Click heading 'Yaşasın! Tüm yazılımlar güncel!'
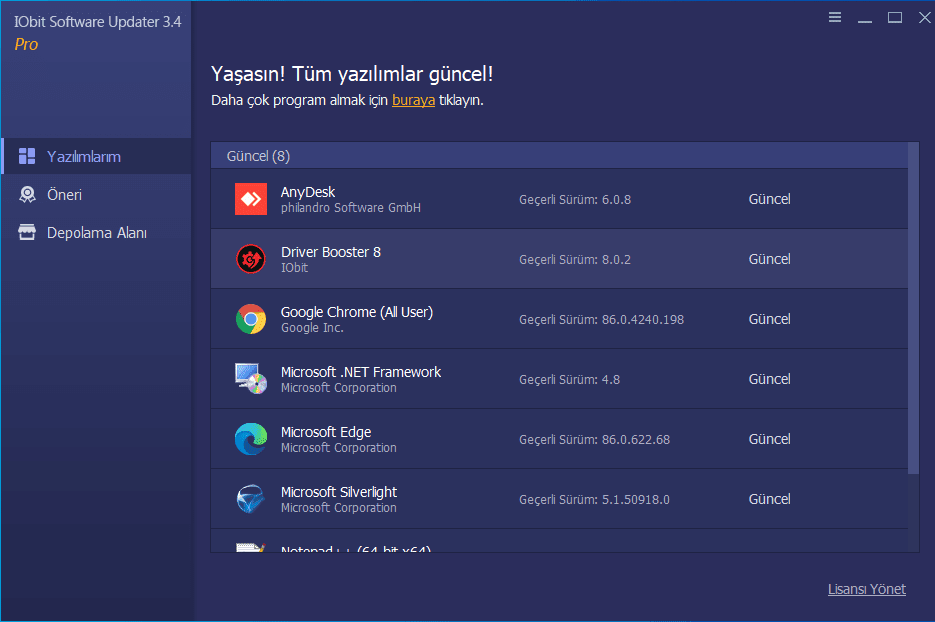935x622 pixels. (352, 74)
